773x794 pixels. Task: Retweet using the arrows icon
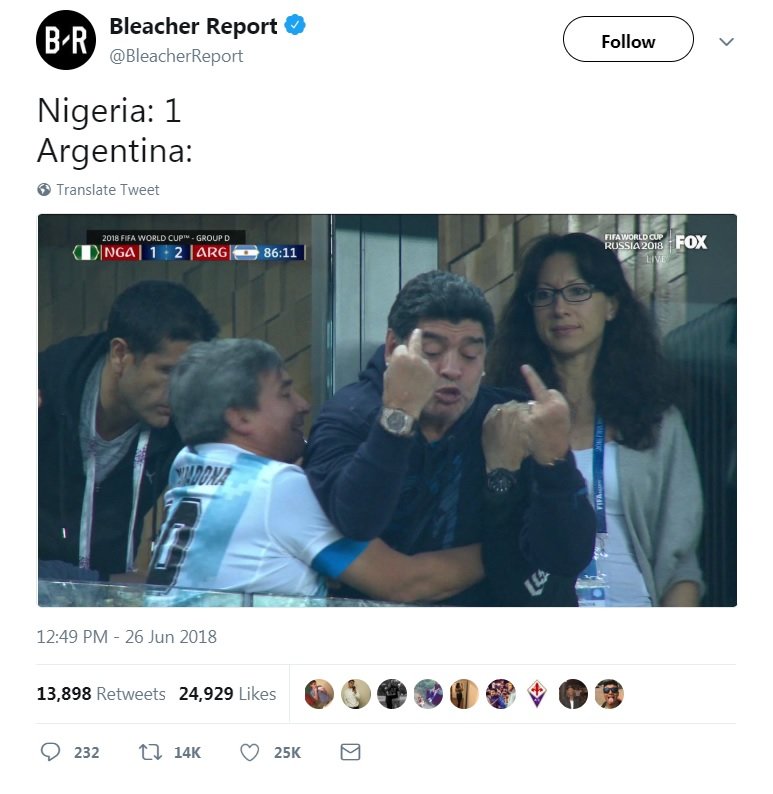click(150, 752)
